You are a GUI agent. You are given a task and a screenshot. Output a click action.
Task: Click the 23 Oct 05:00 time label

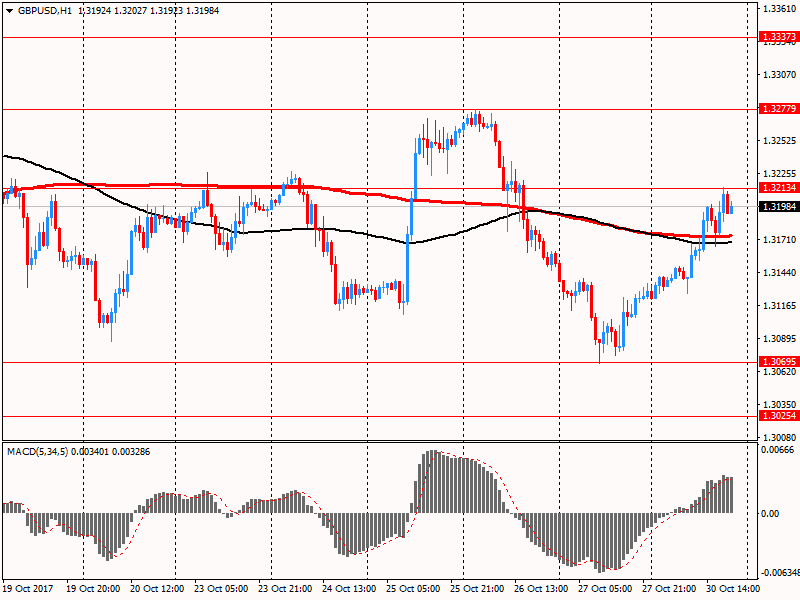(x=221, y=589)
